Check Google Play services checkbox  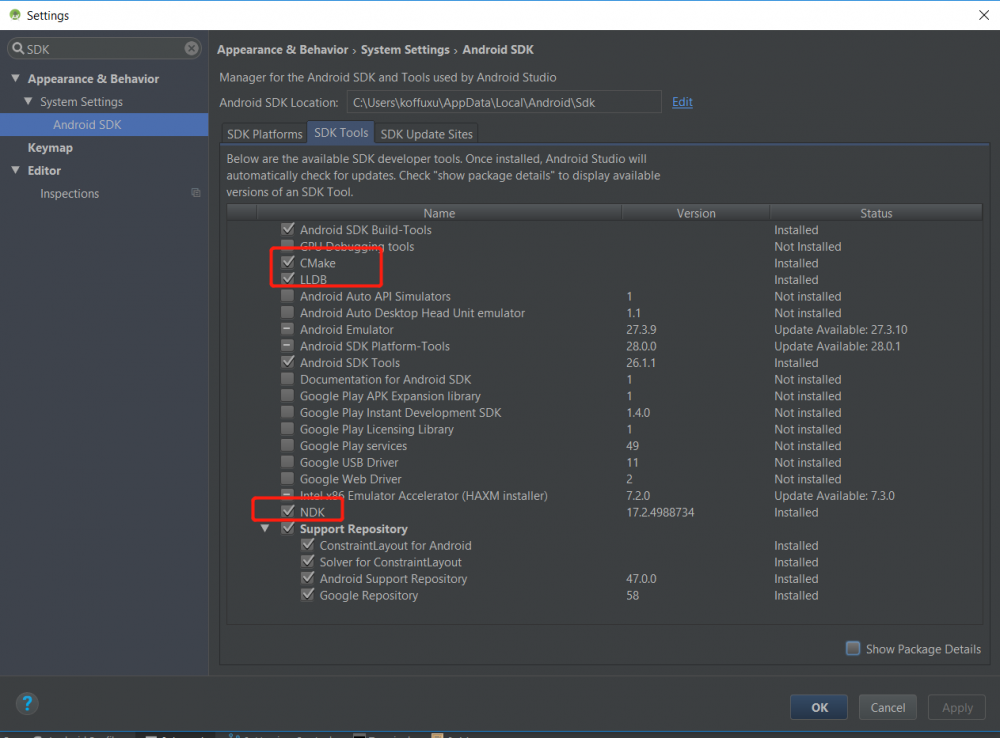click(288, 445)
